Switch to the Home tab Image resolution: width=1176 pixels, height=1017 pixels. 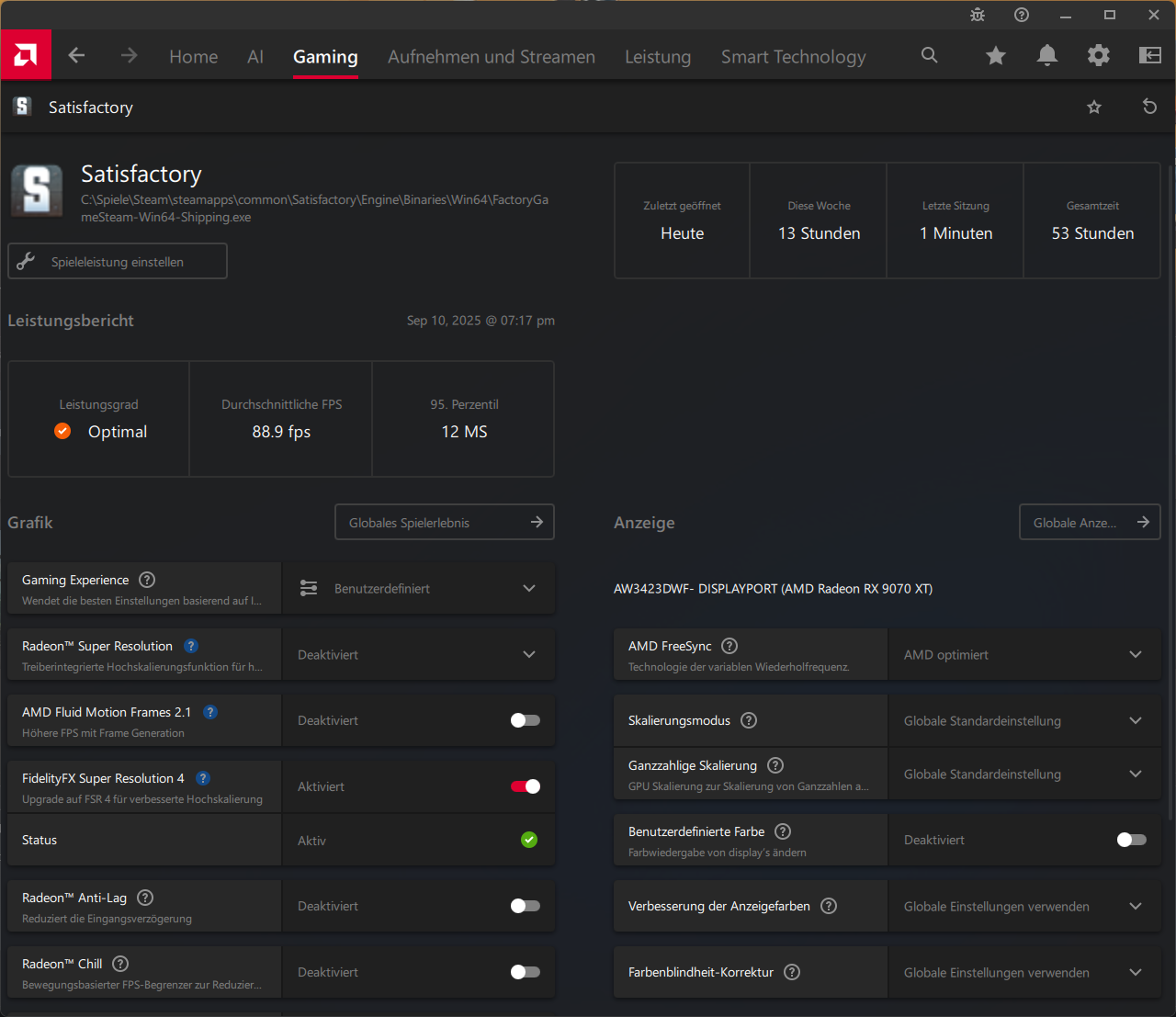[x=194, y=56]
